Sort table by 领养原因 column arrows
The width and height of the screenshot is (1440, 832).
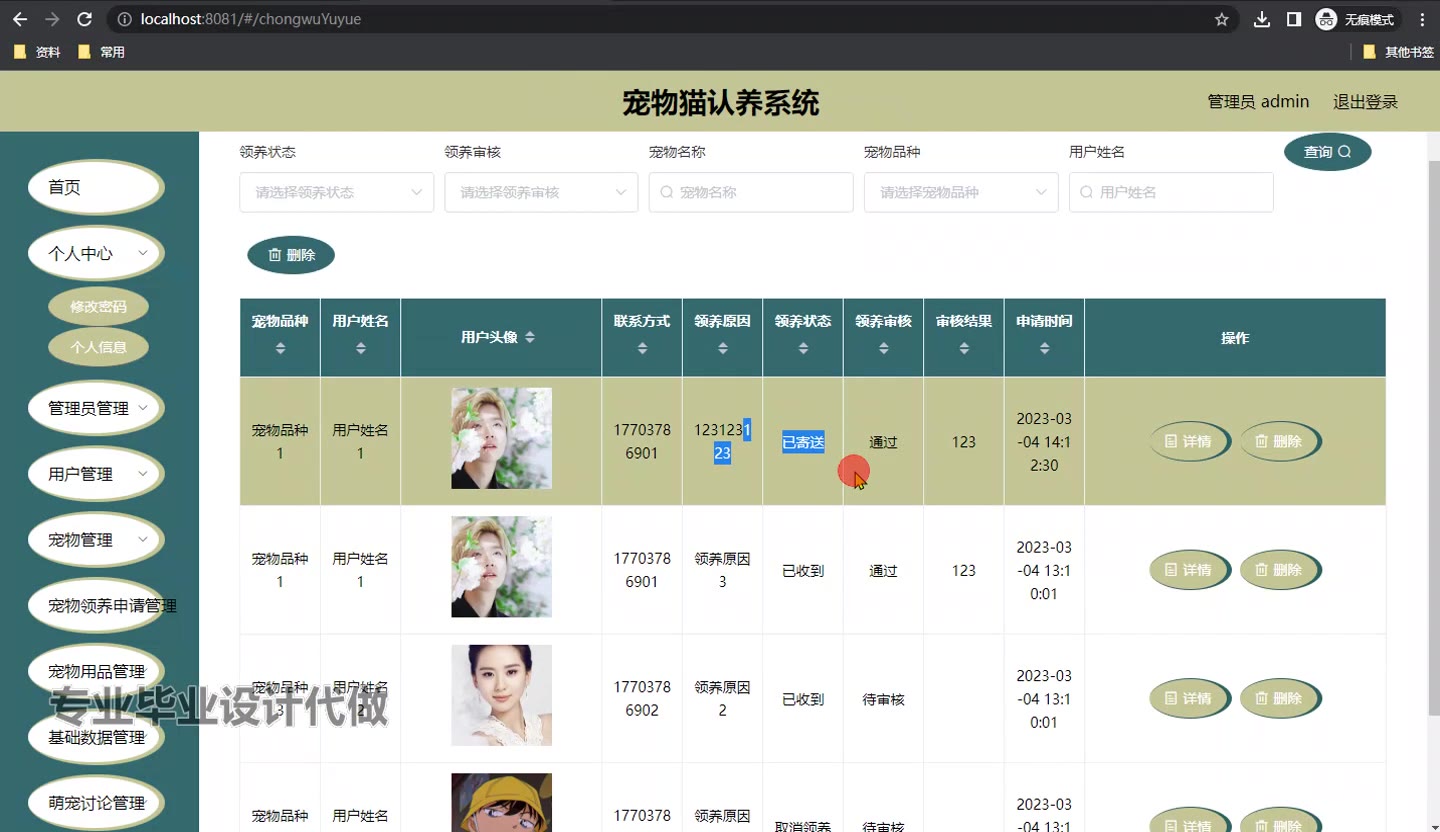(x=723, y=348)
